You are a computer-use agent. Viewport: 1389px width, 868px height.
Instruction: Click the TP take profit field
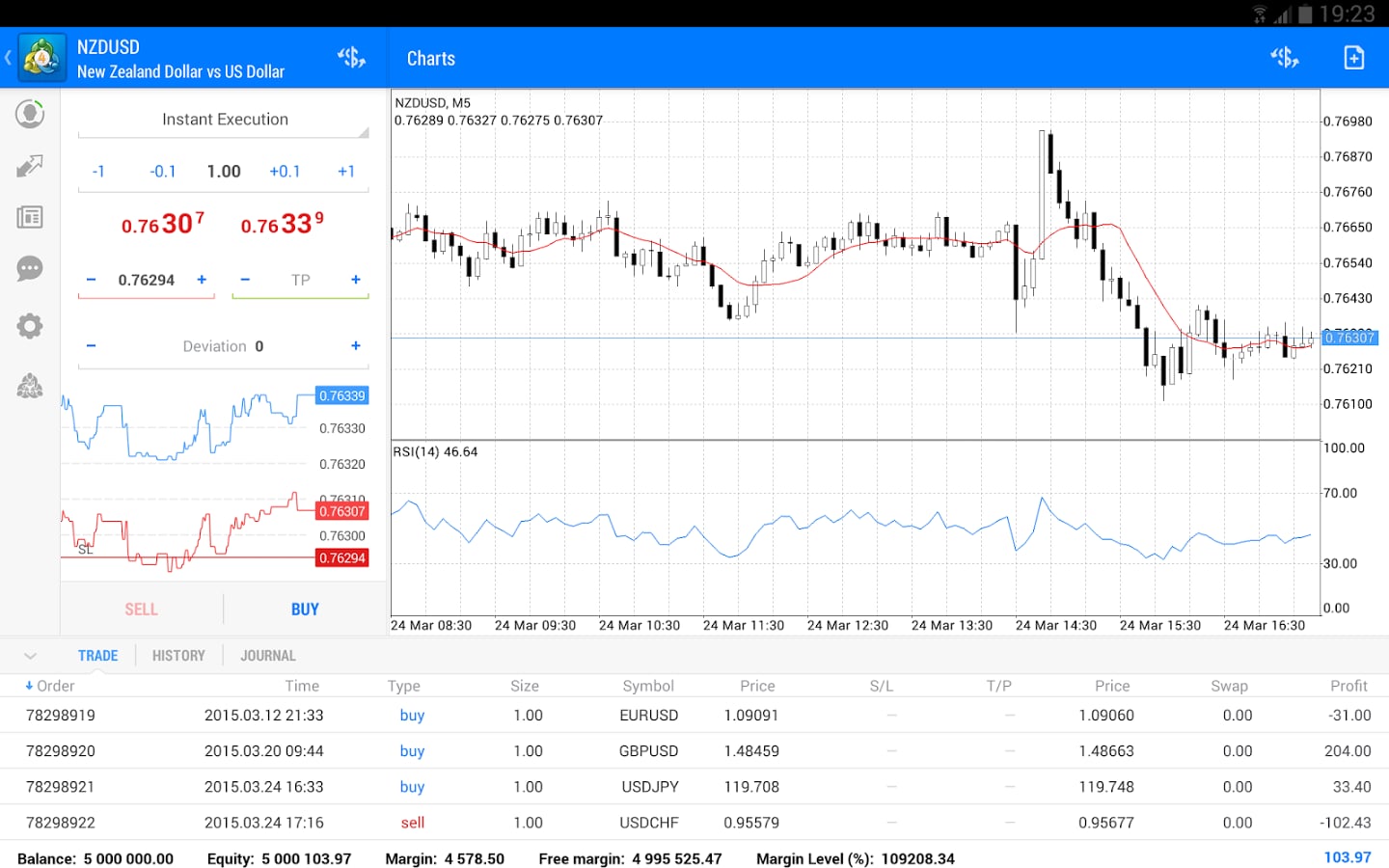[301, 281]
